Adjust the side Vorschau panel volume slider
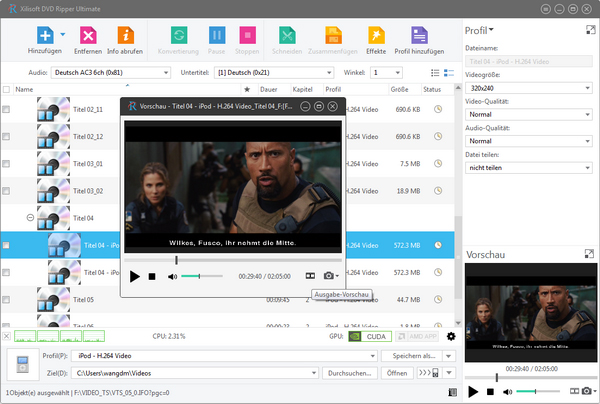 pos(538,391)
